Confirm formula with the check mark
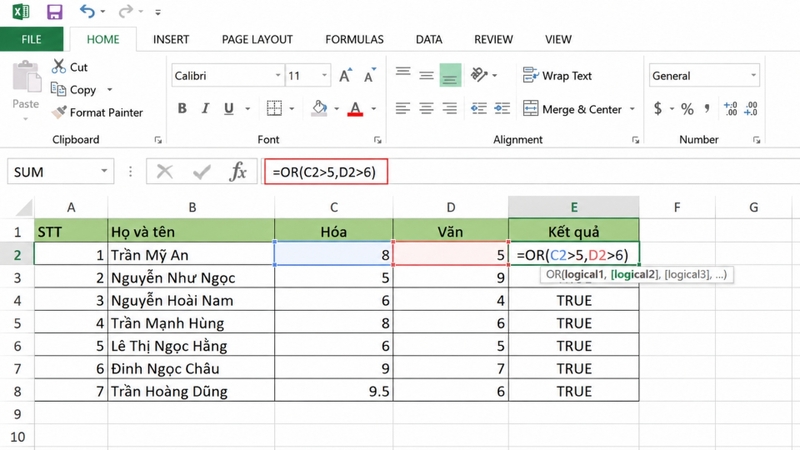Screen dimensions: 800x450 click(x=202, y=172)
